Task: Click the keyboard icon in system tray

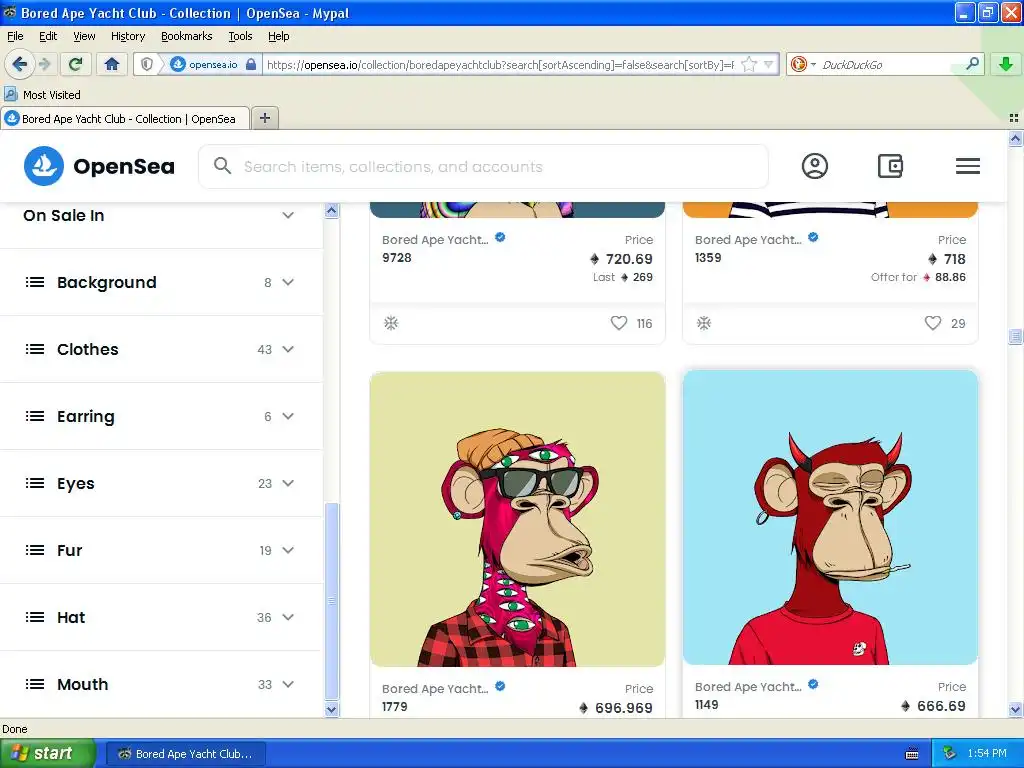Action: coord(912,754)
